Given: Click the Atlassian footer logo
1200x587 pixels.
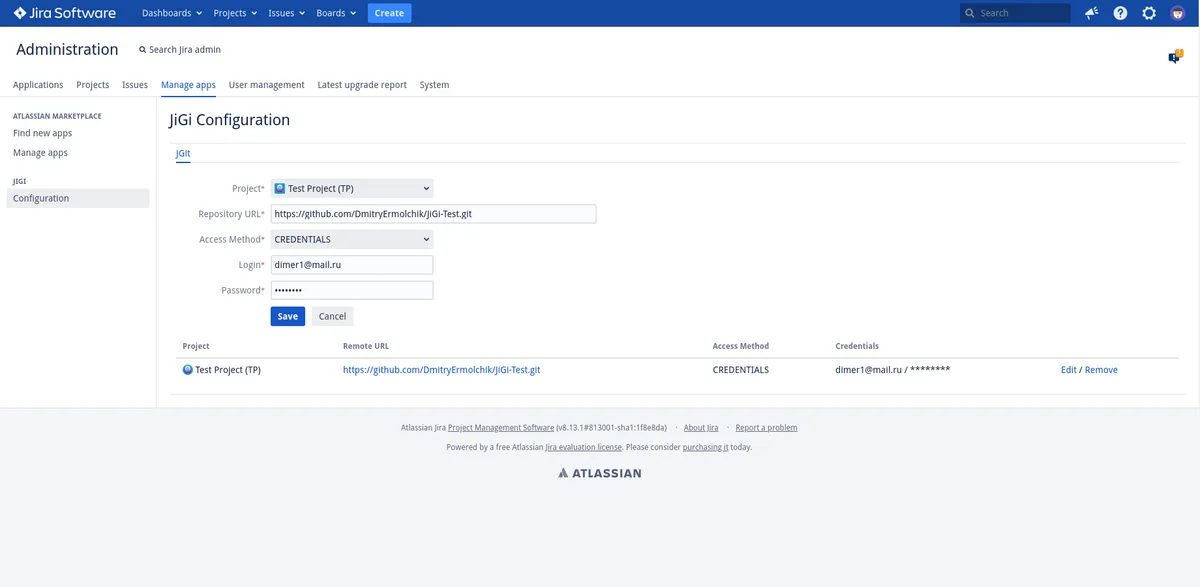Looking at the screenshot, I should [600, 473].
